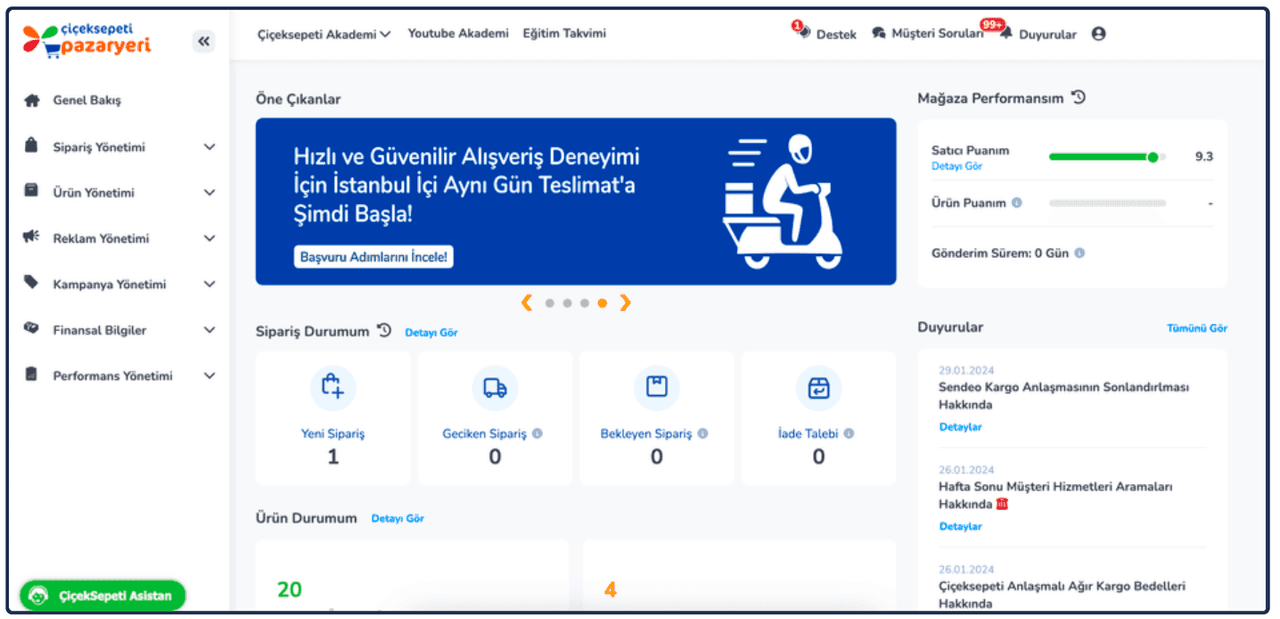Go to next banner with right arrow
1280x619 pixels.
click(x=625, y=303)
